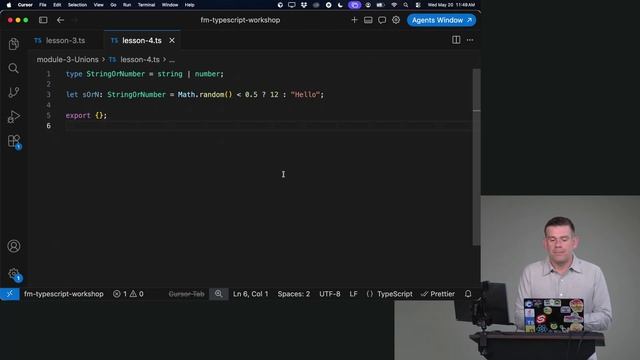Open the Run menu
Screen dimensions: 640x360
(x=127, y=5)
